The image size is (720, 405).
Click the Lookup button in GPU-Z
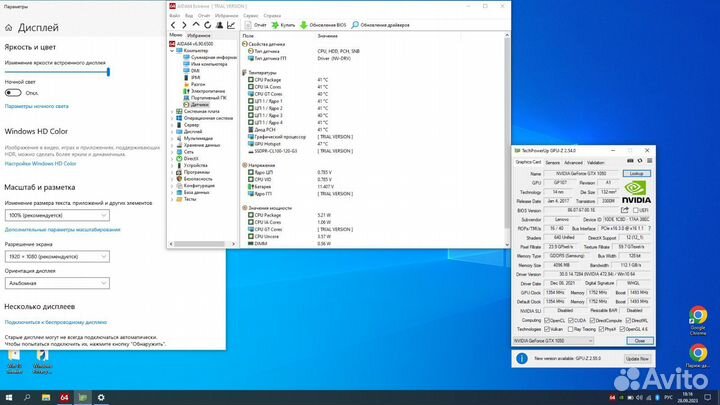tap(636, 174)
